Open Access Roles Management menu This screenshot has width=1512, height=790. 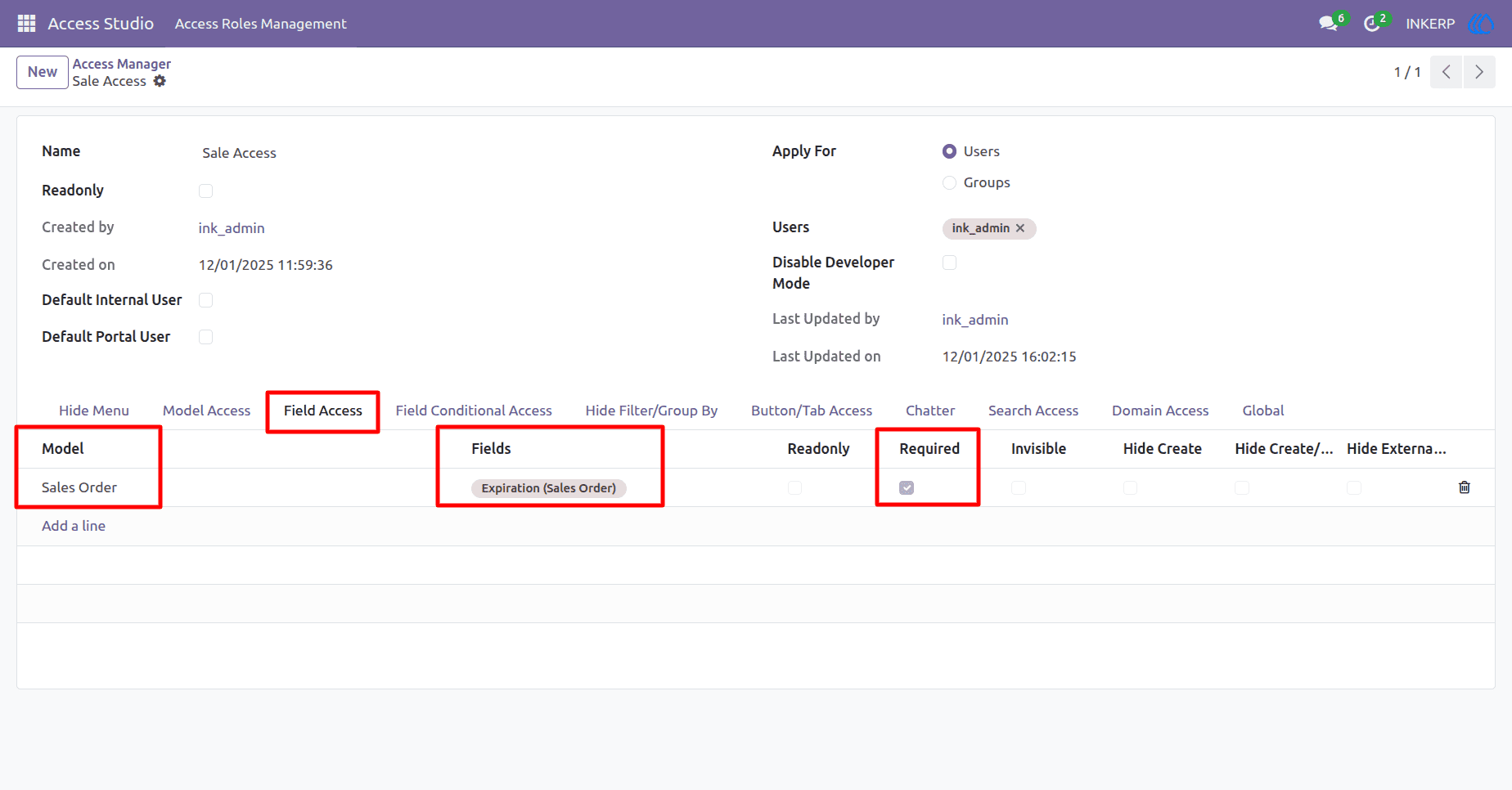coord(260,24)
